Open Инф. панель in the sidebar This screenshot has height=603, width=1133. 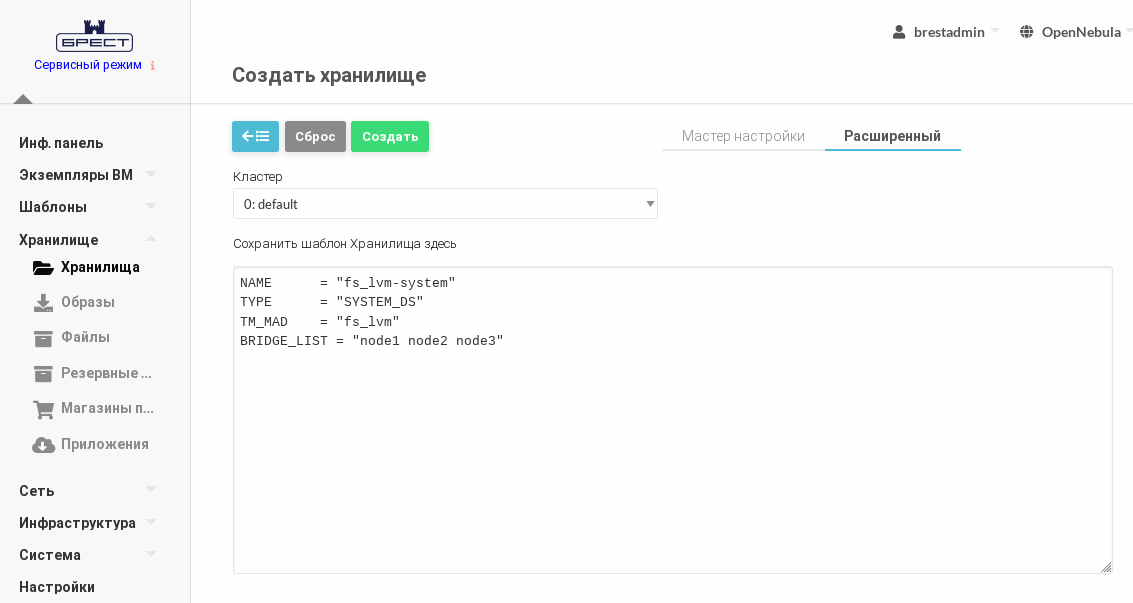(x=61, y=143)
